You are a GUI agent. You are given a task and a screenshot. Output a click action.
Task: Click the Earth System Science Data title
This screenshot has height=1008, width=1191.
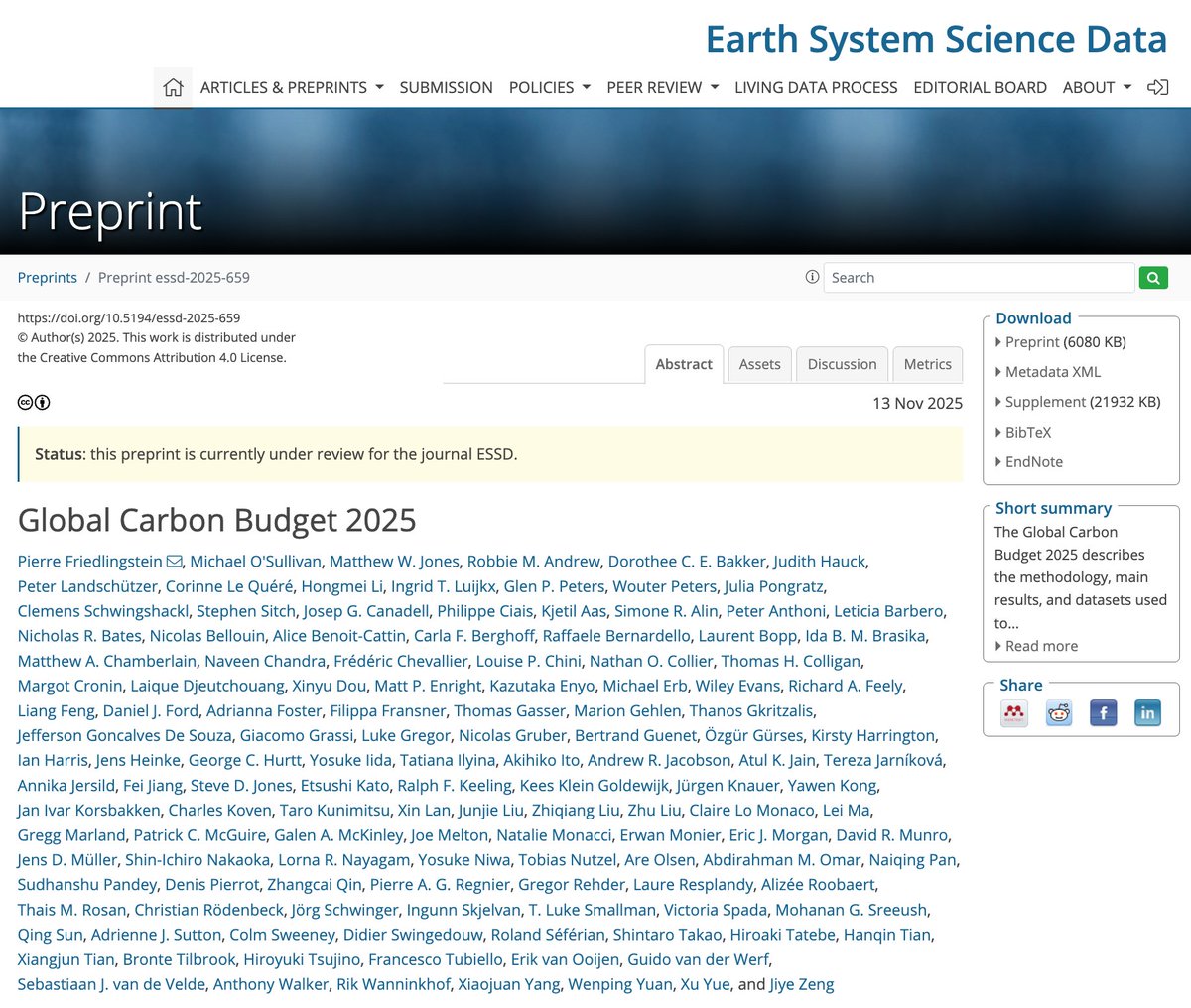coord(936,39)
